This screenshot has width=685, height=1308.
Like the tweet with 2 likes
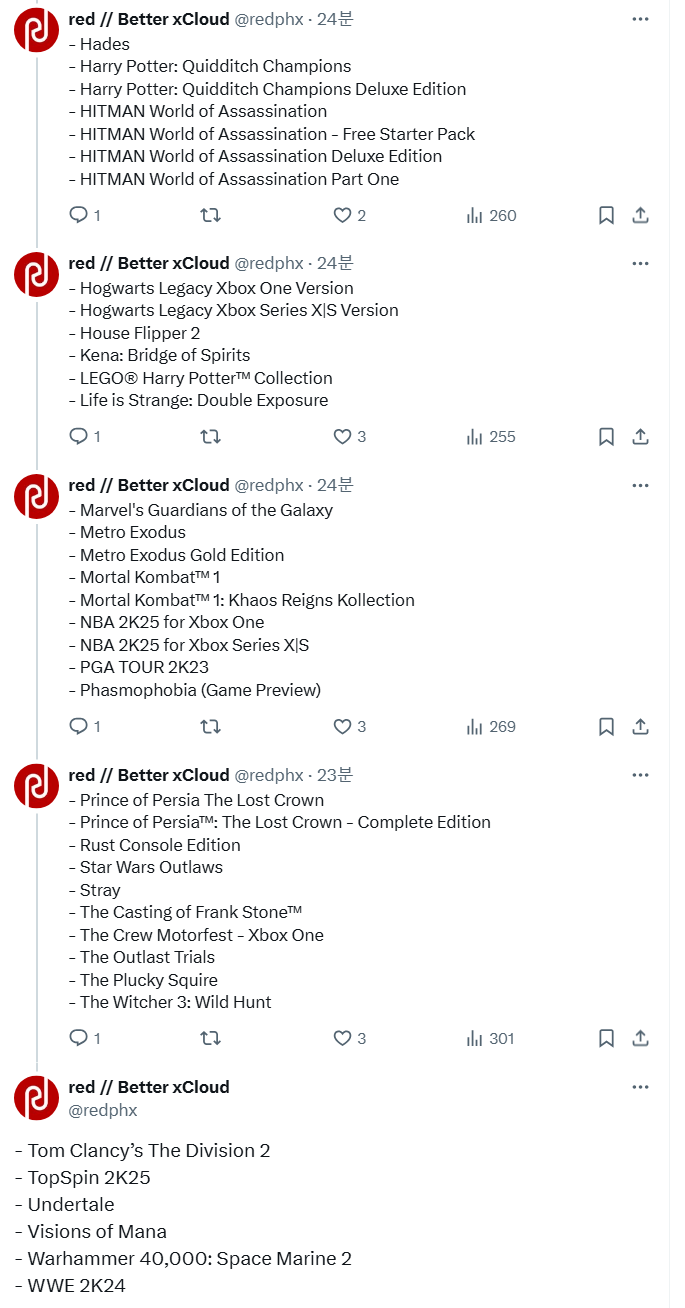(349, 215)
